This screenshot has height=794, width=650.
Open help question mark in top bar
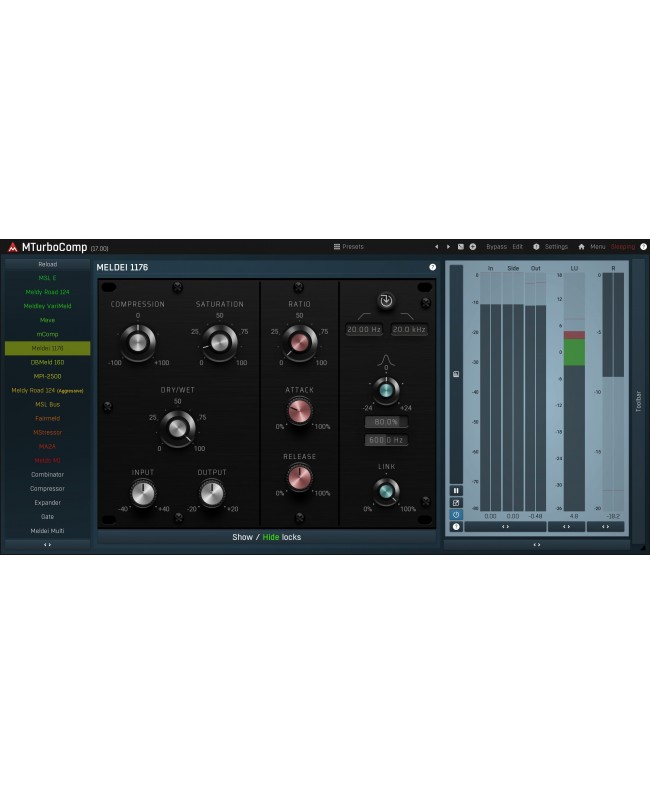click(643, 247)
